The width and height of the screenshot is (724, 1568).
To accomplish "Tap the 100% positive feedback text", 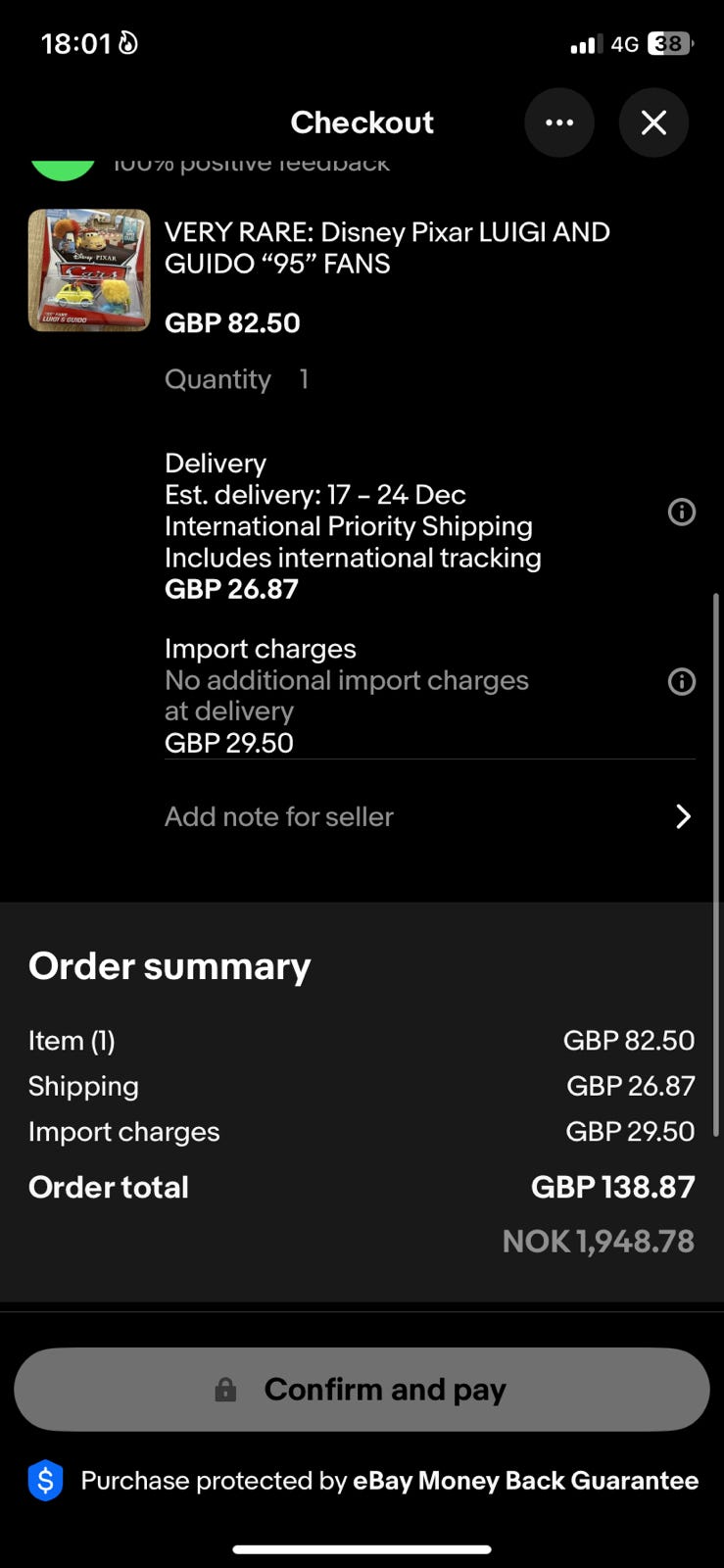I will (x=252, y=165).
